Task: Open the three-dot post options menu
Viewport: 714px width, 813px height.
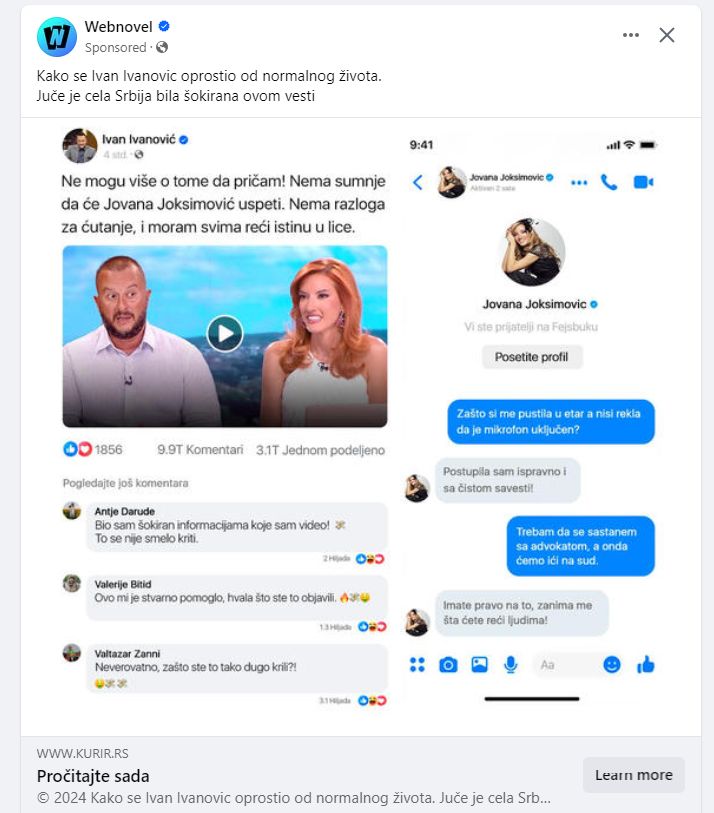Action: click(631, 35)
